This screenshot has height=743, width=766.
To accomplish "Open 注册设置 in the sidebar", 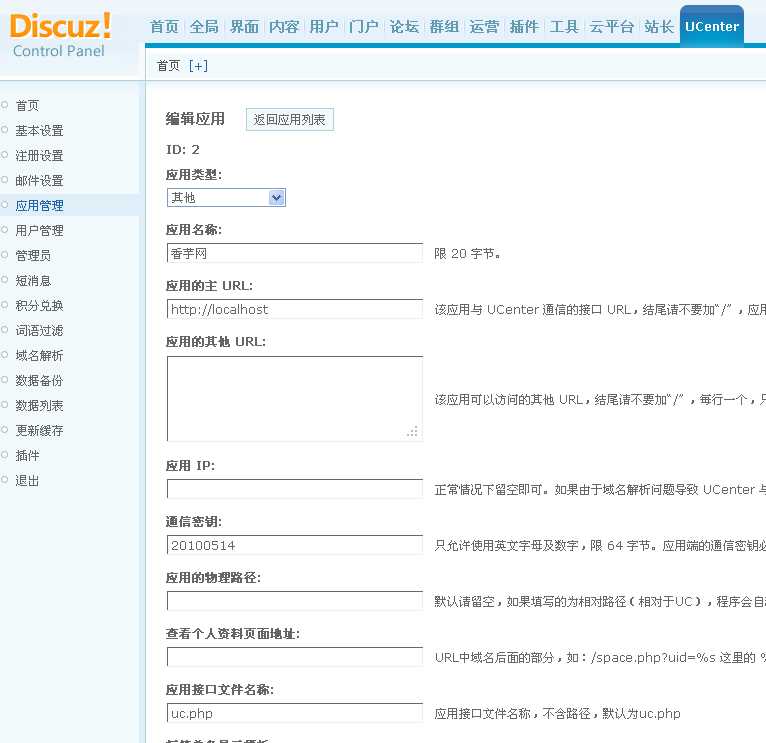I will (39, 155).
